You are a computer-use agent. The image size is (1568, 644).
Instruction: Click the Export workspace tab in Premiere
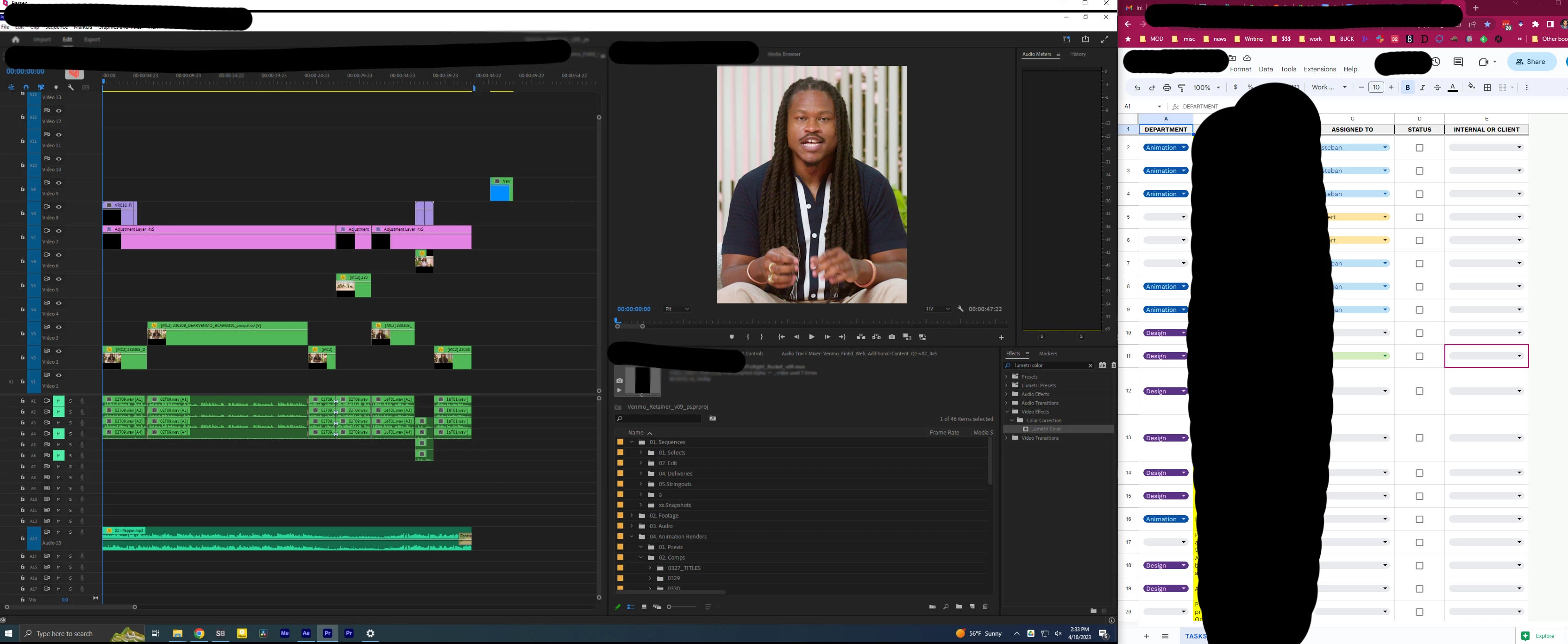(92, 39)
